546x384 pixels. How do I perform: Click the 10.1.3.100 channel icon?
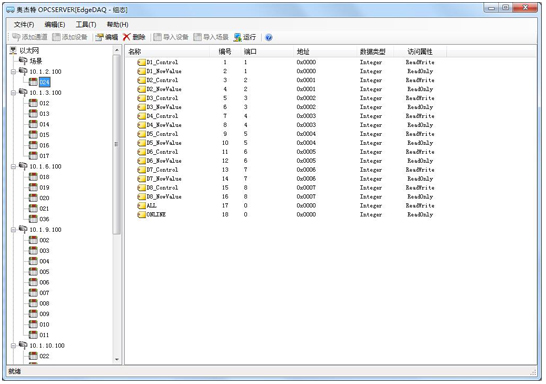[23, 92]
